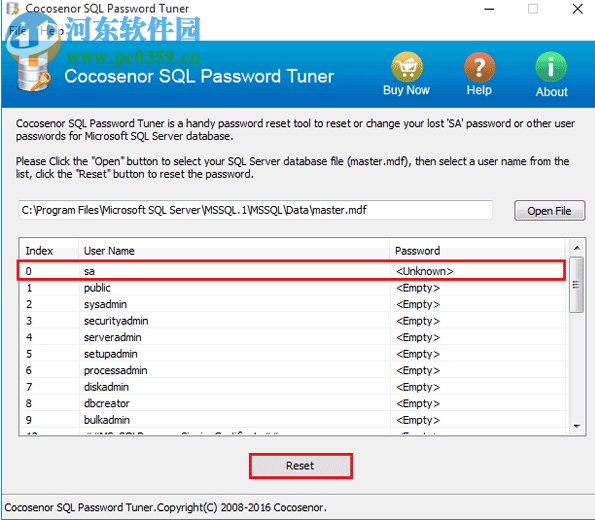
Task: Select the sysadmin user row
Action: (x=292, y=304)
